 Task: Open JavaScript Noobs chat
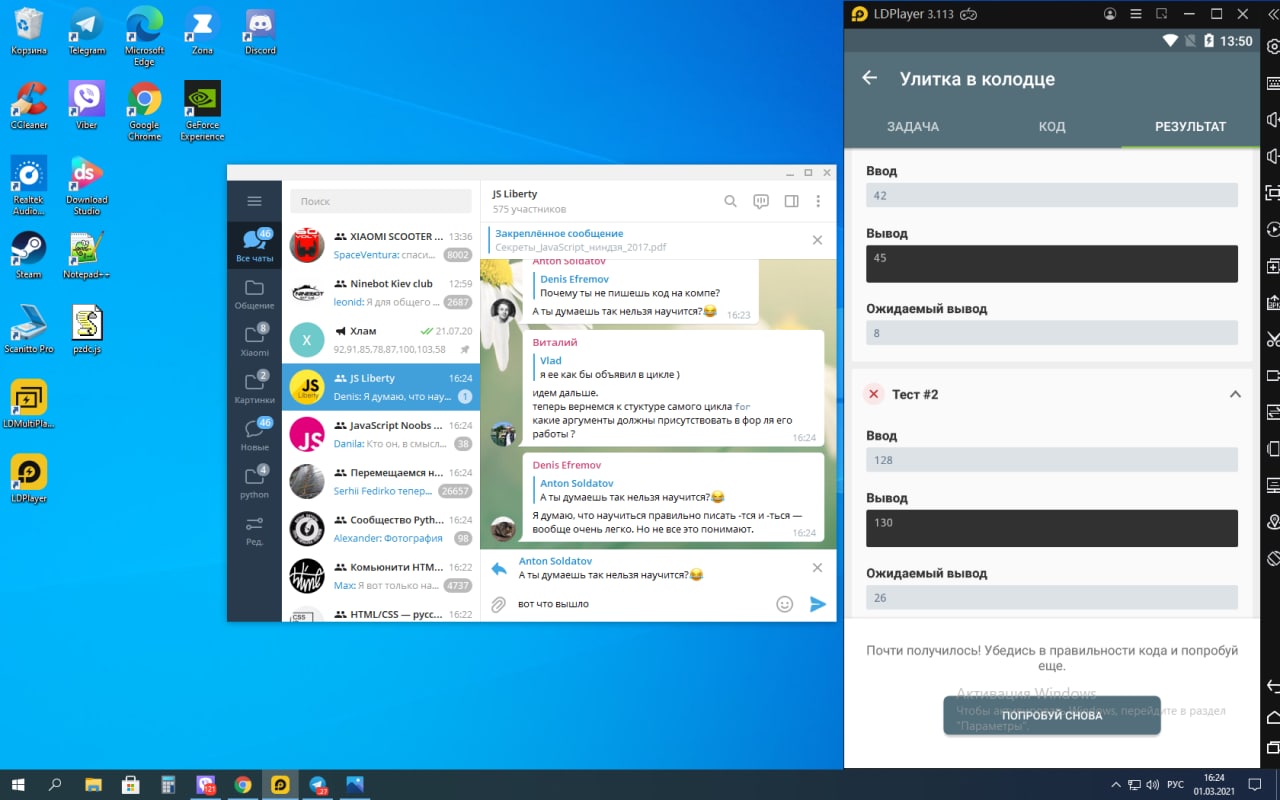click(x=381, y=434)
